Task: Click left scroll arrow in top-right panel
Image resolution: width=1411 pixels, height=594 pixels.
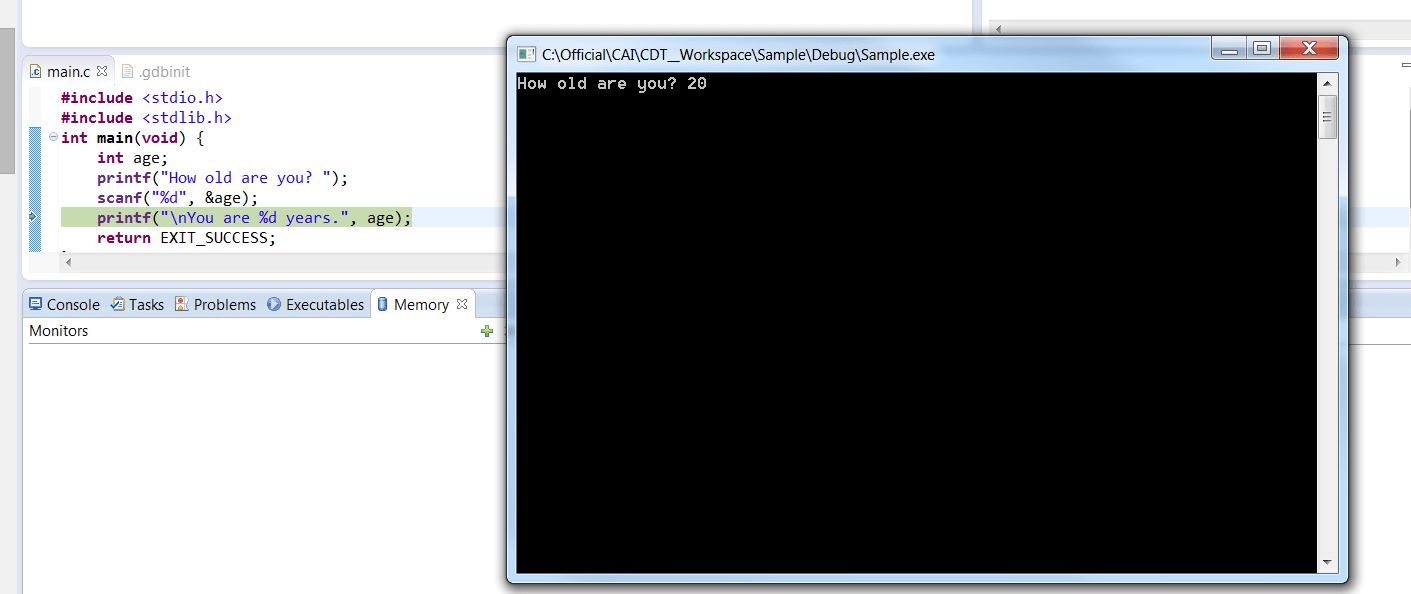Action: coord(997,29)
